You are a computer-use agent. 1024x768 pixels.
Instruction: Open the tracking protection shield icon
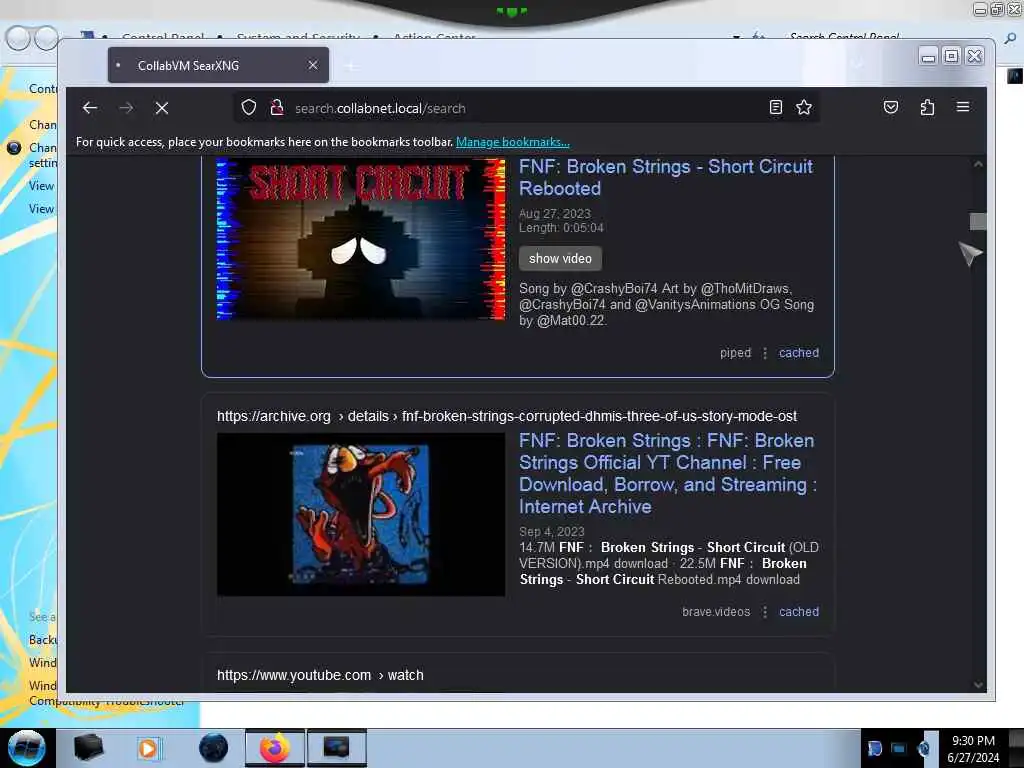(x=249, y=107)
